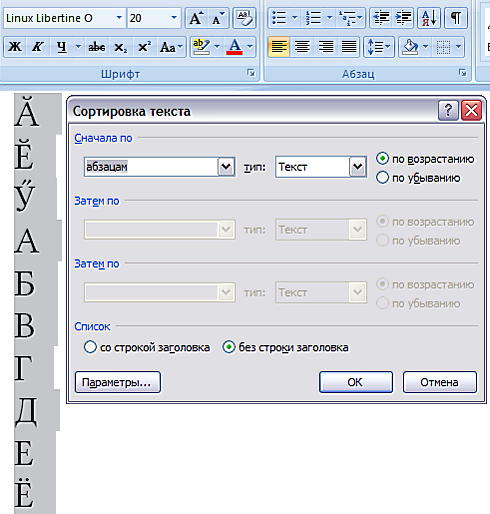Open the red font color dropdown arrow
Image resolution: width=490 pixels, height=514 pixels.
click(x=250, y=47)
